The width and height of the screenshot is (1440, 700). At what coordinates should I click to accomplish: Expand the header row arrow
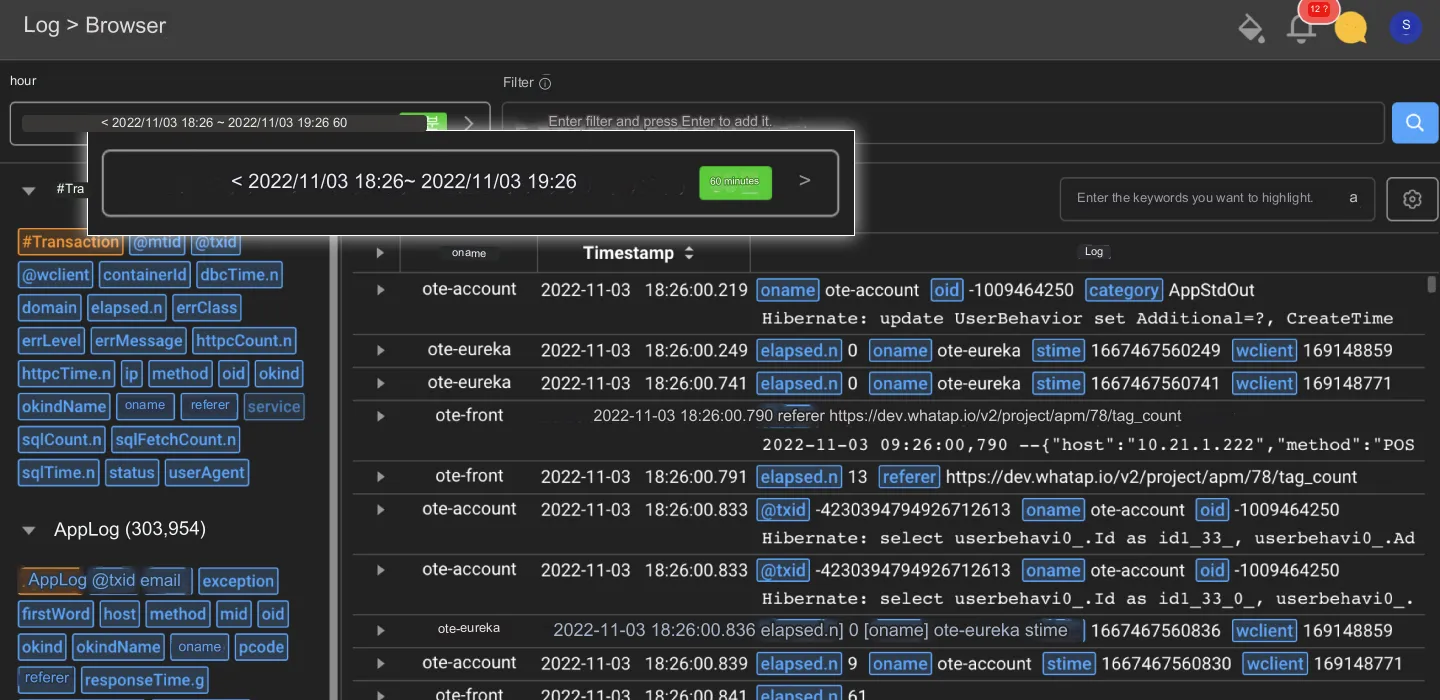point(380,254)
